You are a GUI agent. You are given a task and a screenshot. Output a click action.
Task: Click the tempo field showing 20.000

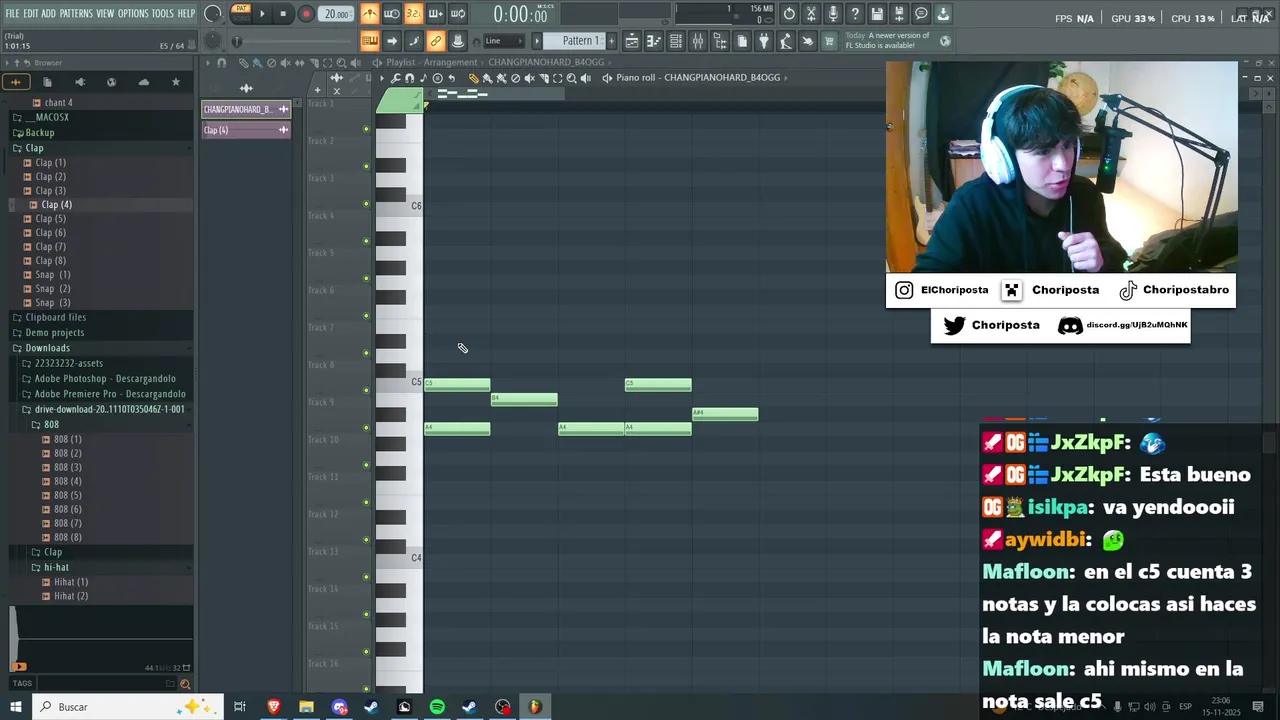(337, 14)
